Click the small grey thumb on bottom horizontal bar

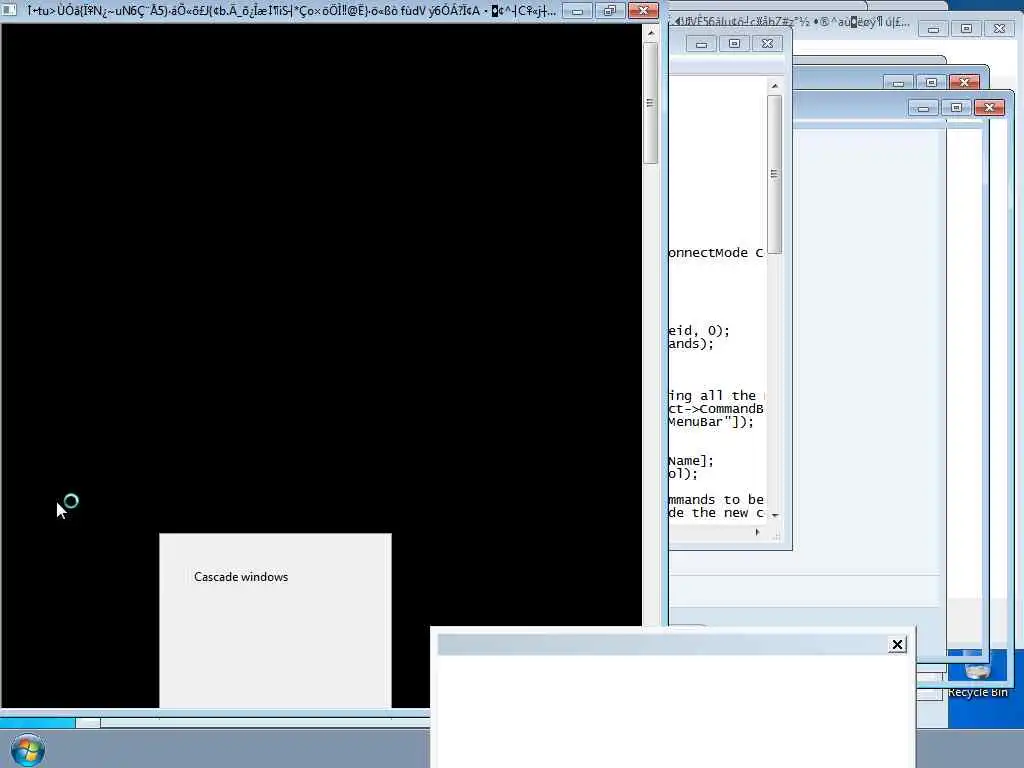(x=88, y=722)
